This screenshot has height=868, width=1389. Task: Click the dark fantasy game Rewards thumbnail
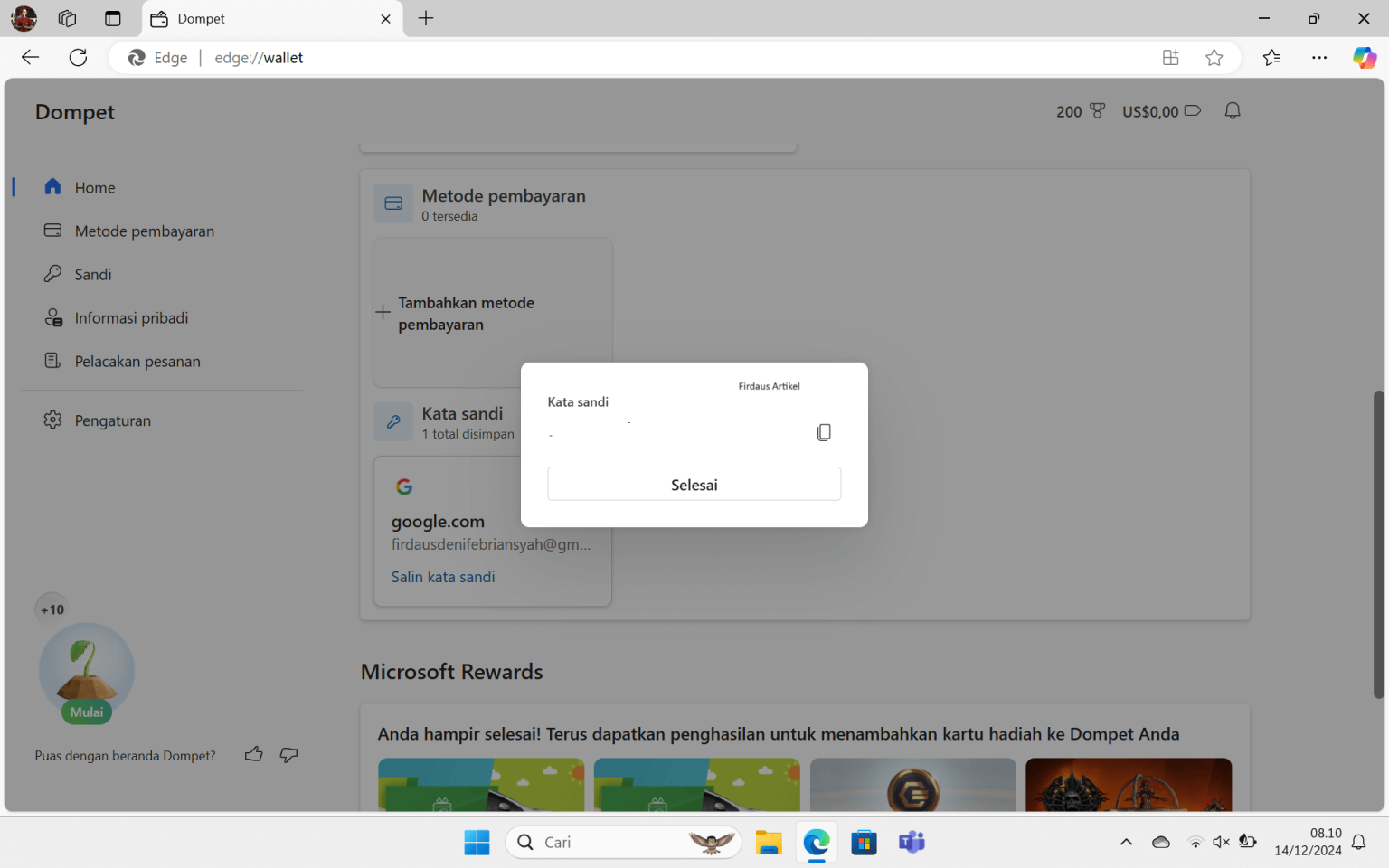click(1129, 784)
